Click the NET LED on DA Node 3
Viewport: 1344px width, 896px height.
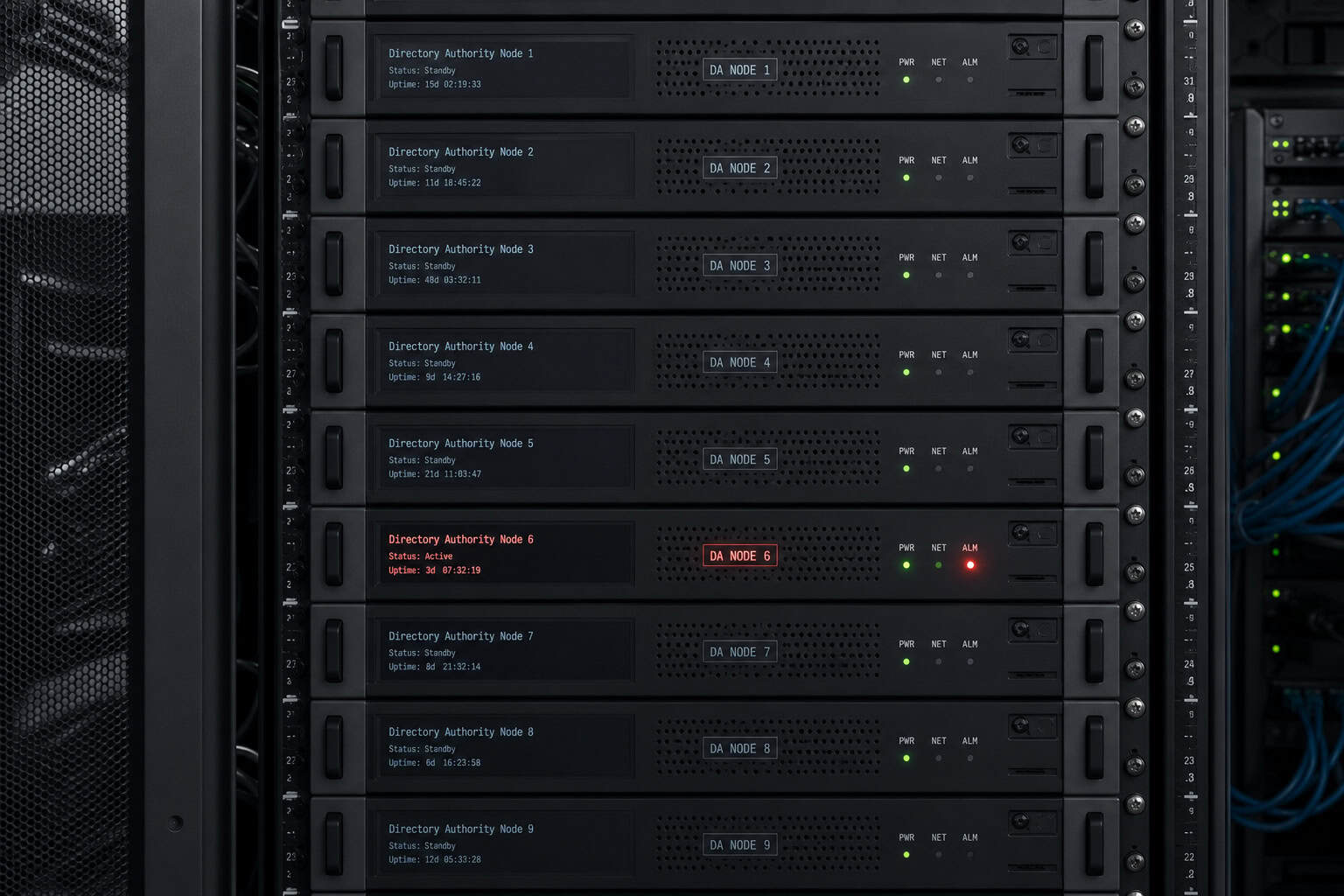click(x=939, y=275)
